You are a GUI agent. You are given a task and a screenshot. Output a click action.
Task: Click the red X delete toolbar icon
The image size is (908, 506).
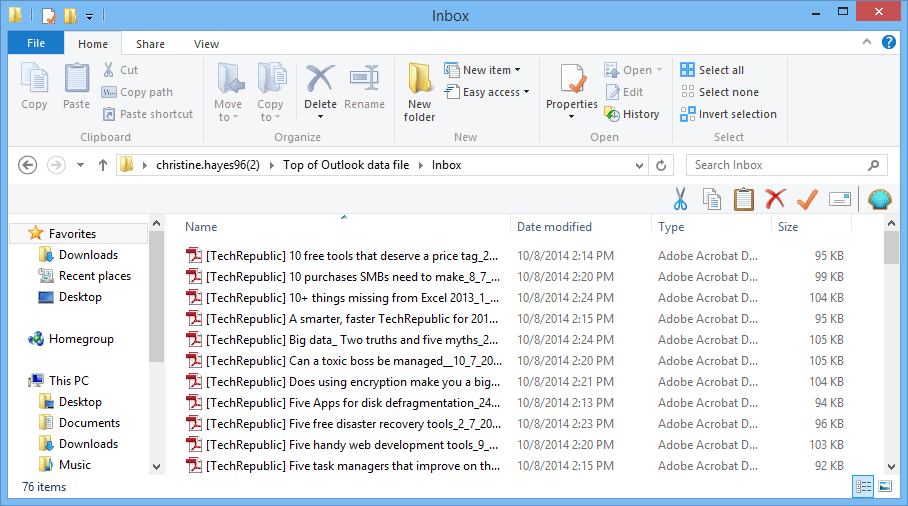click(775, 199)
